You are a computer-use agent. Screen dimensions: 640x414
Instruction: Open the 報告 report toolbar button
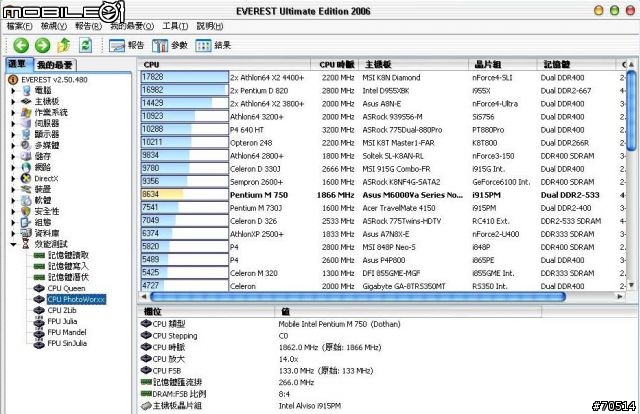tap(127, 45)
